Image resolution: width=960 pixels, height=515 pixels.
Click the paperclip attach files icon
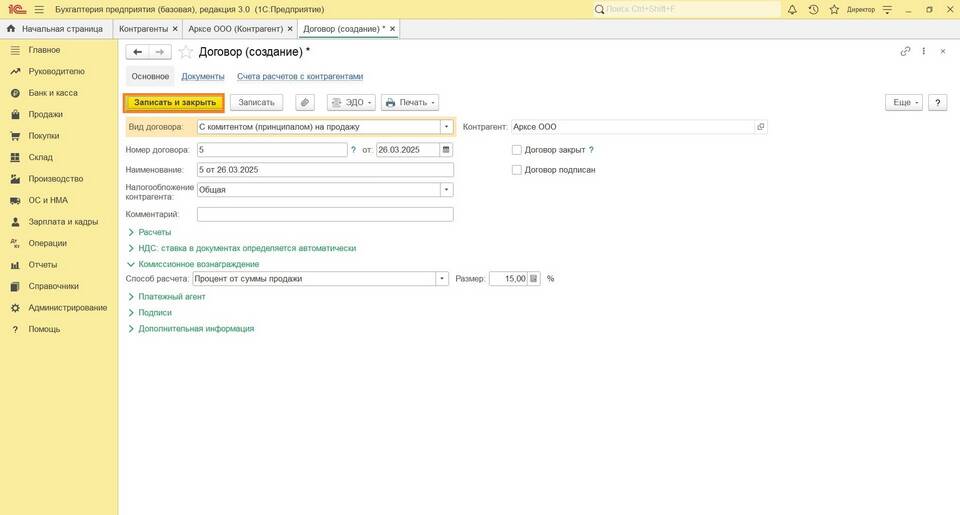(x=305, y=102)
